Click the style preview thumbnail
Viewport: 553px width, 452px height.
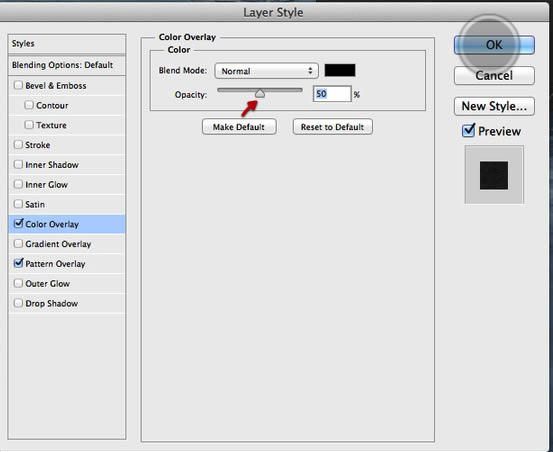coord(494,175)
